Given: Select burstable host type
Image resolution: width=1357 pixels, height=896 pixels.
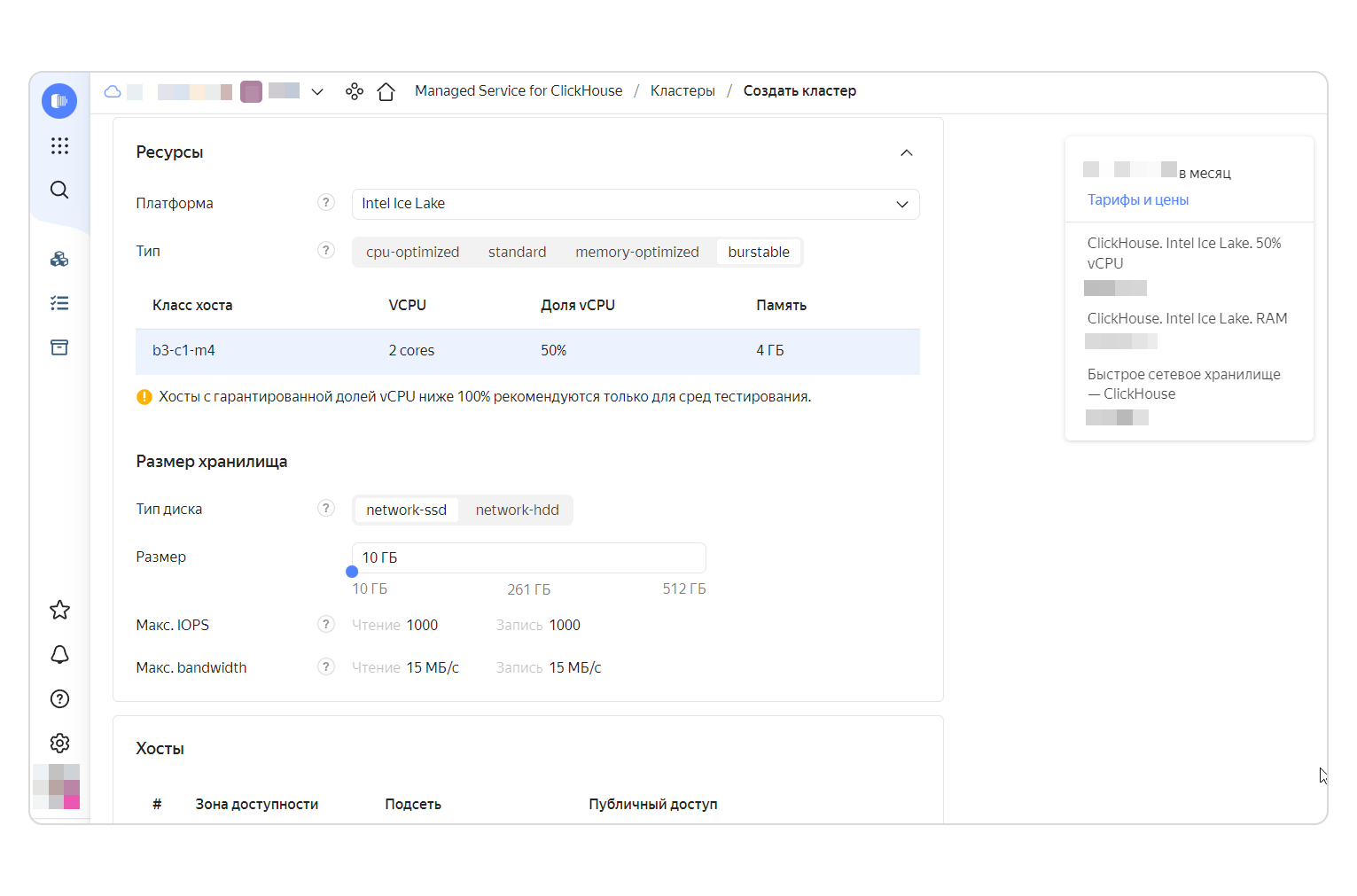Looking at the screenshot, I should click(759, 253).
